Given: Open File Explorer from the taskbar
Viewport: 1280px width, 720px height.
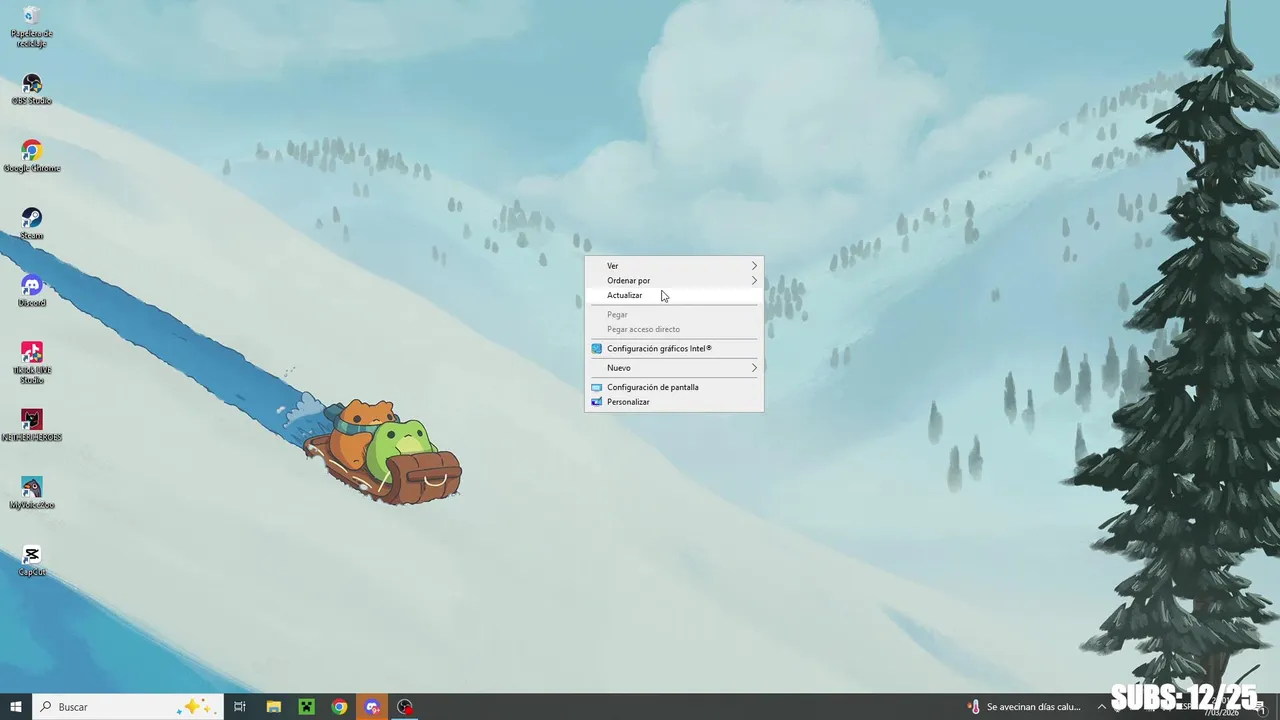Looking at the screenshot, I should click(x=273, y=707).
